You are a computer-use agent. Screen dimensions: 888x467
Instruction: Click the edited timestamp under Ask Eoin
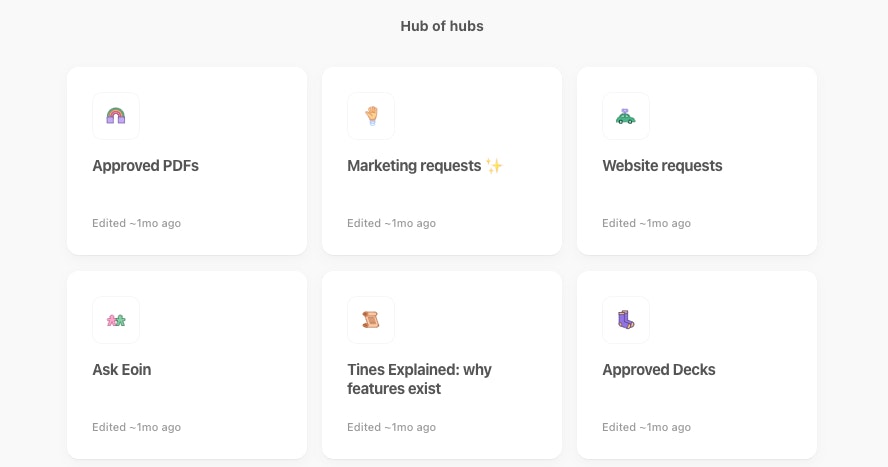[136, 427]
